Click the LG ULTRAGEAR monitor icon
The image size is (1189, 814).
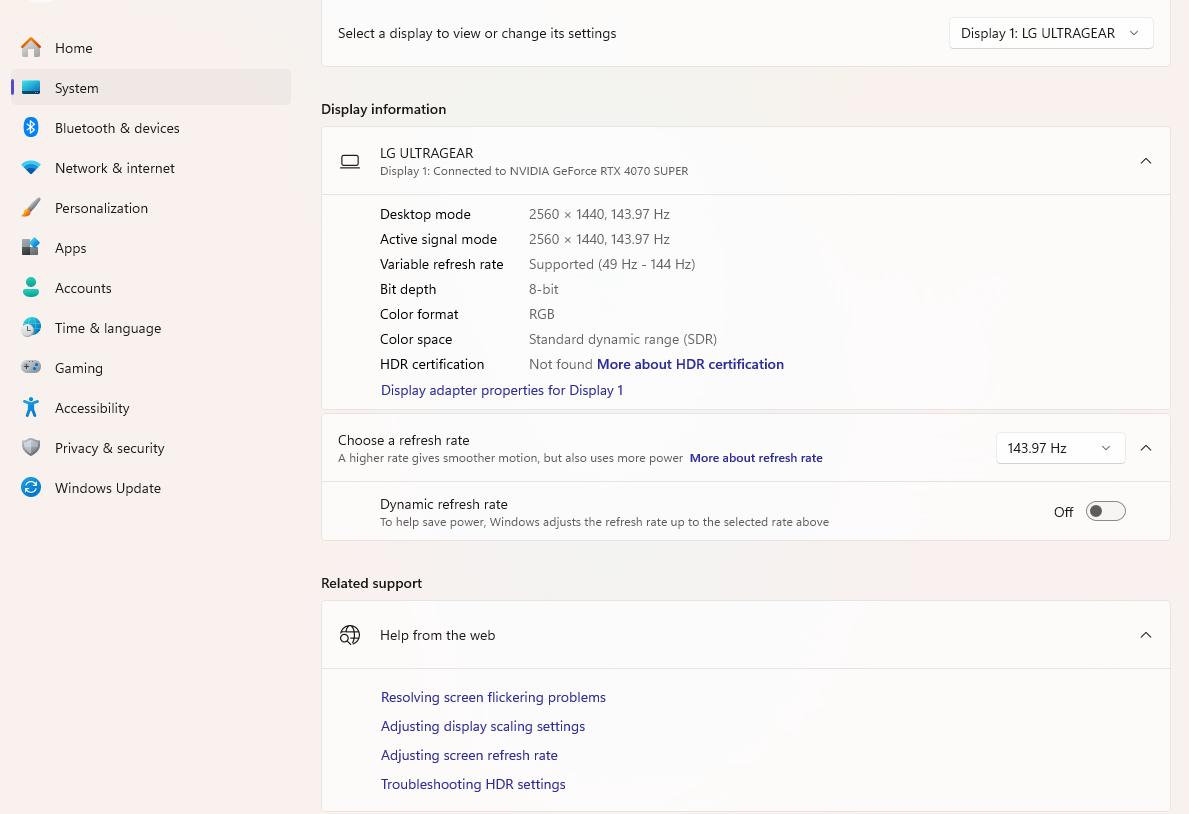click(x=350, y=162)
